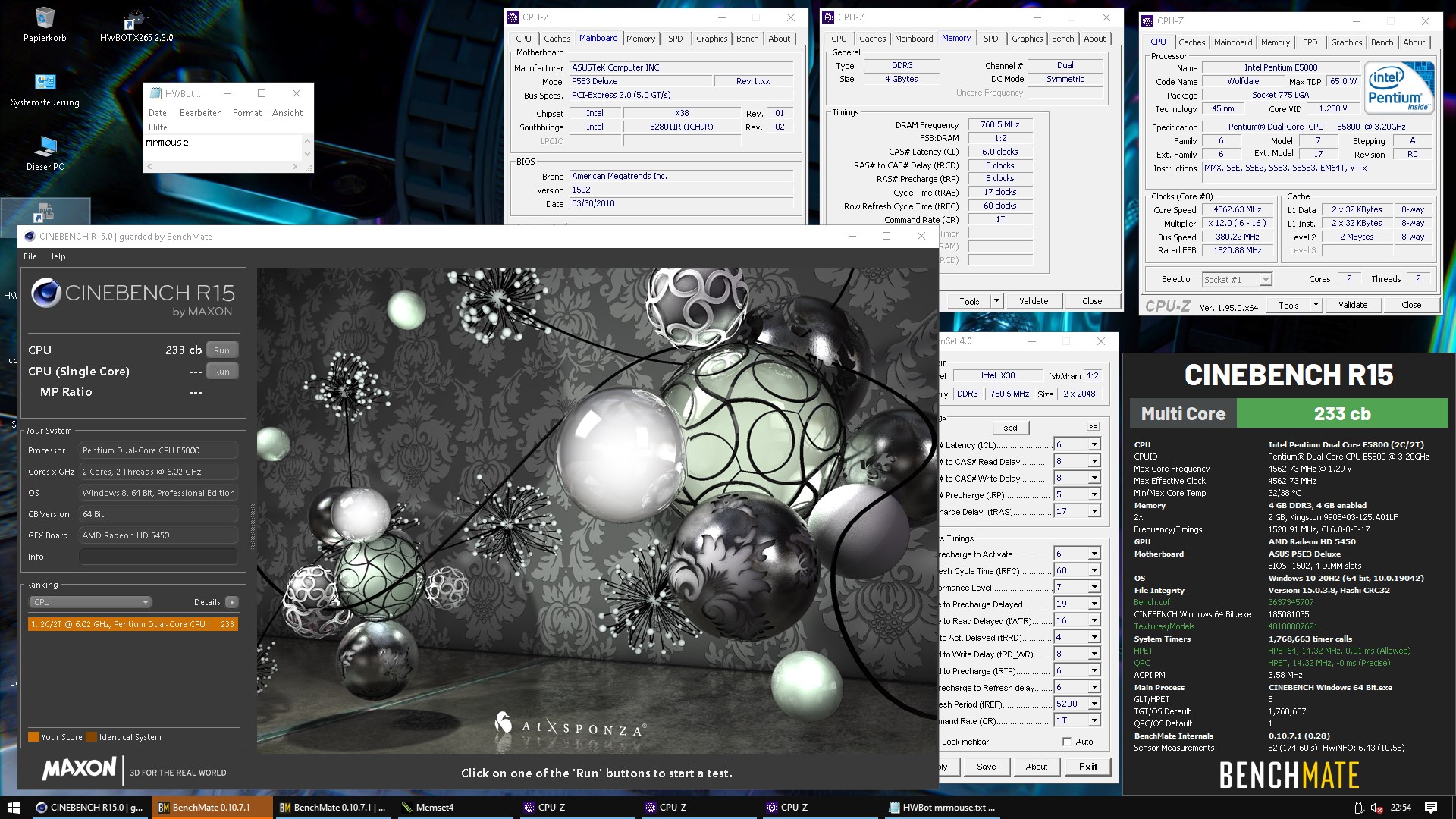Open the Ranking CPU dropdown in Cinebench
1456x819 pixels.
tap(90, 602)
